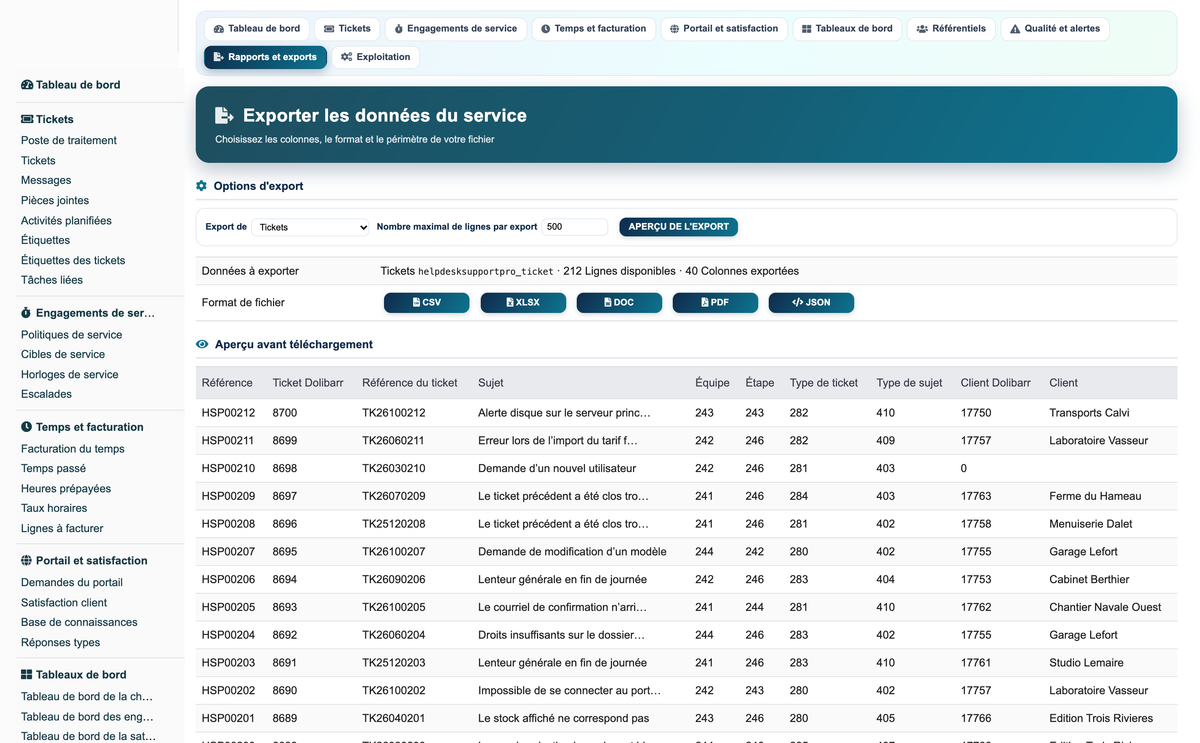The height and width of the screenshot is (743, 1200).
Task: Open Heures prépayées in sidebar
Action: pos(66,489)
